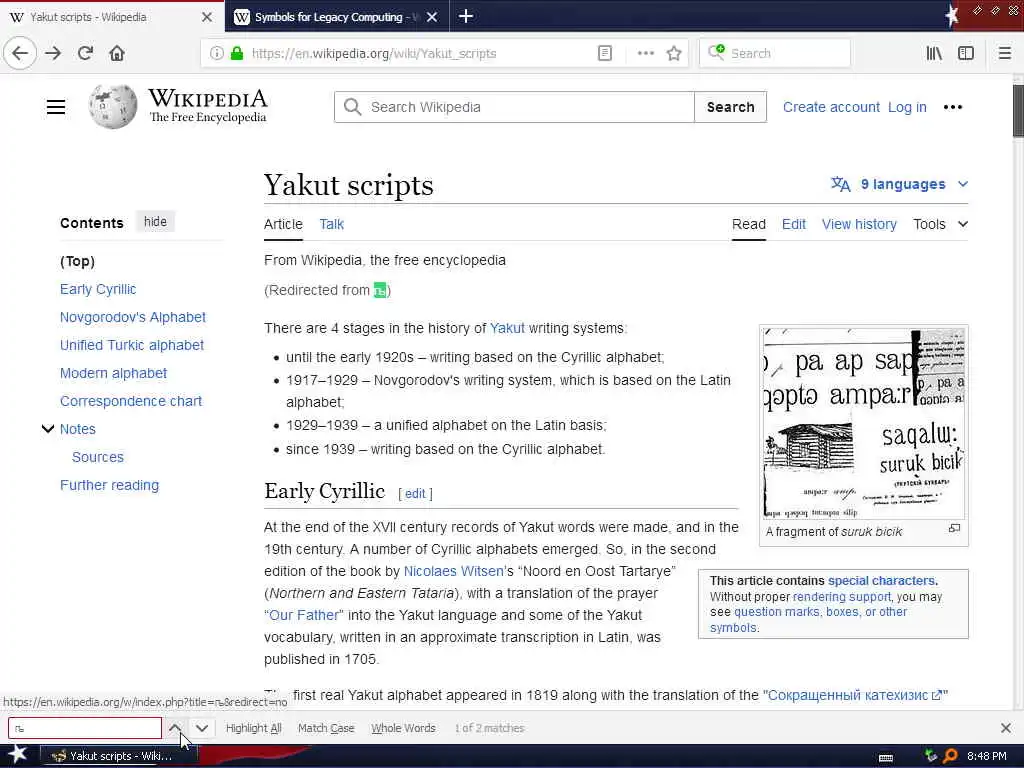The width and height of the screenshot is (1024, 768).
Task: Jump to Unified Turkic alphabet in contents
Action: point(132,345)
